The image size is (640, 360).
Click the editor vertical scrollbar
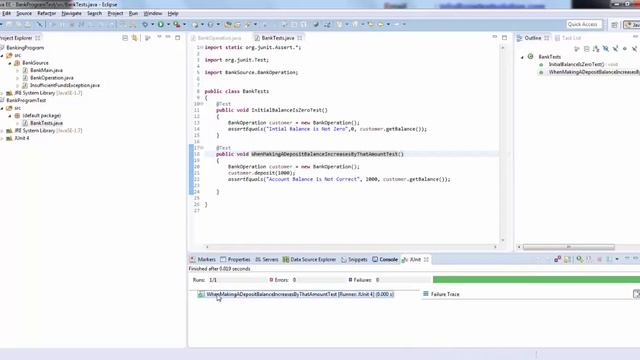pyautogui.click(x=502, y=144)
